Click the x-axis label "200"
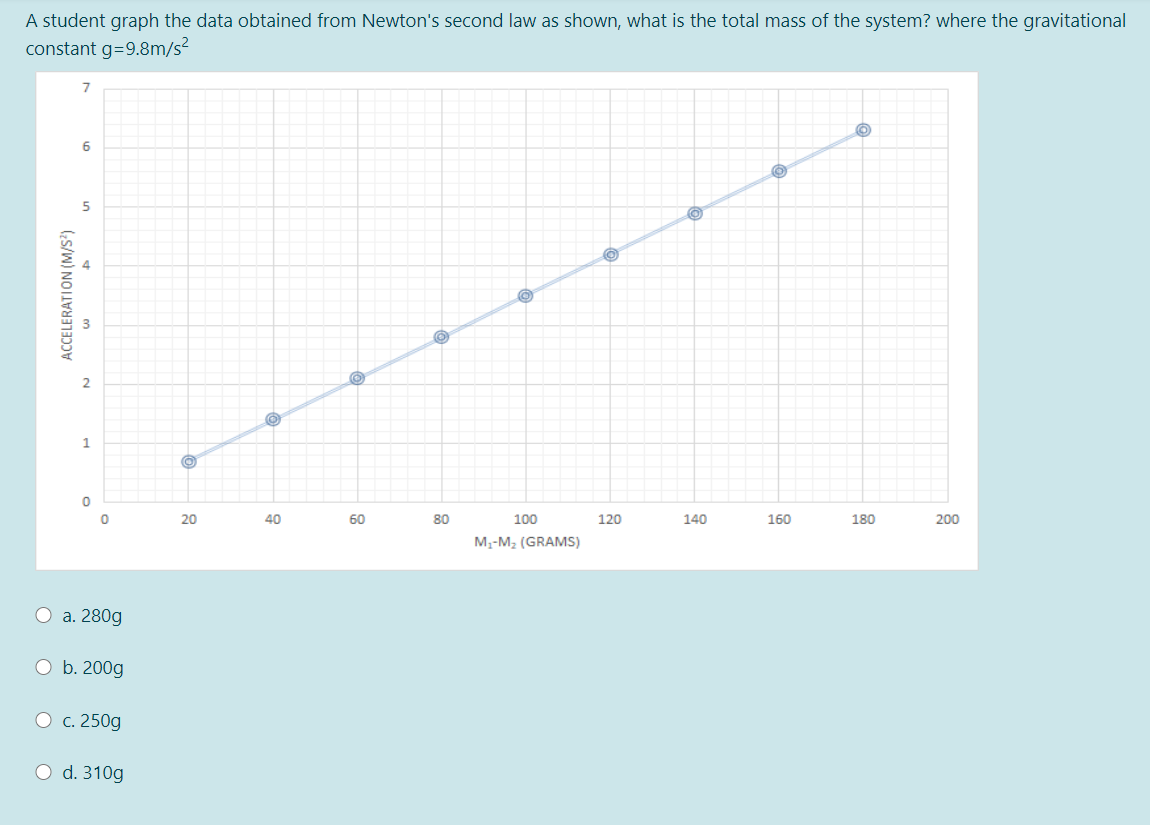The height and width of the screenshot is (825, 1150). [947, 519]
